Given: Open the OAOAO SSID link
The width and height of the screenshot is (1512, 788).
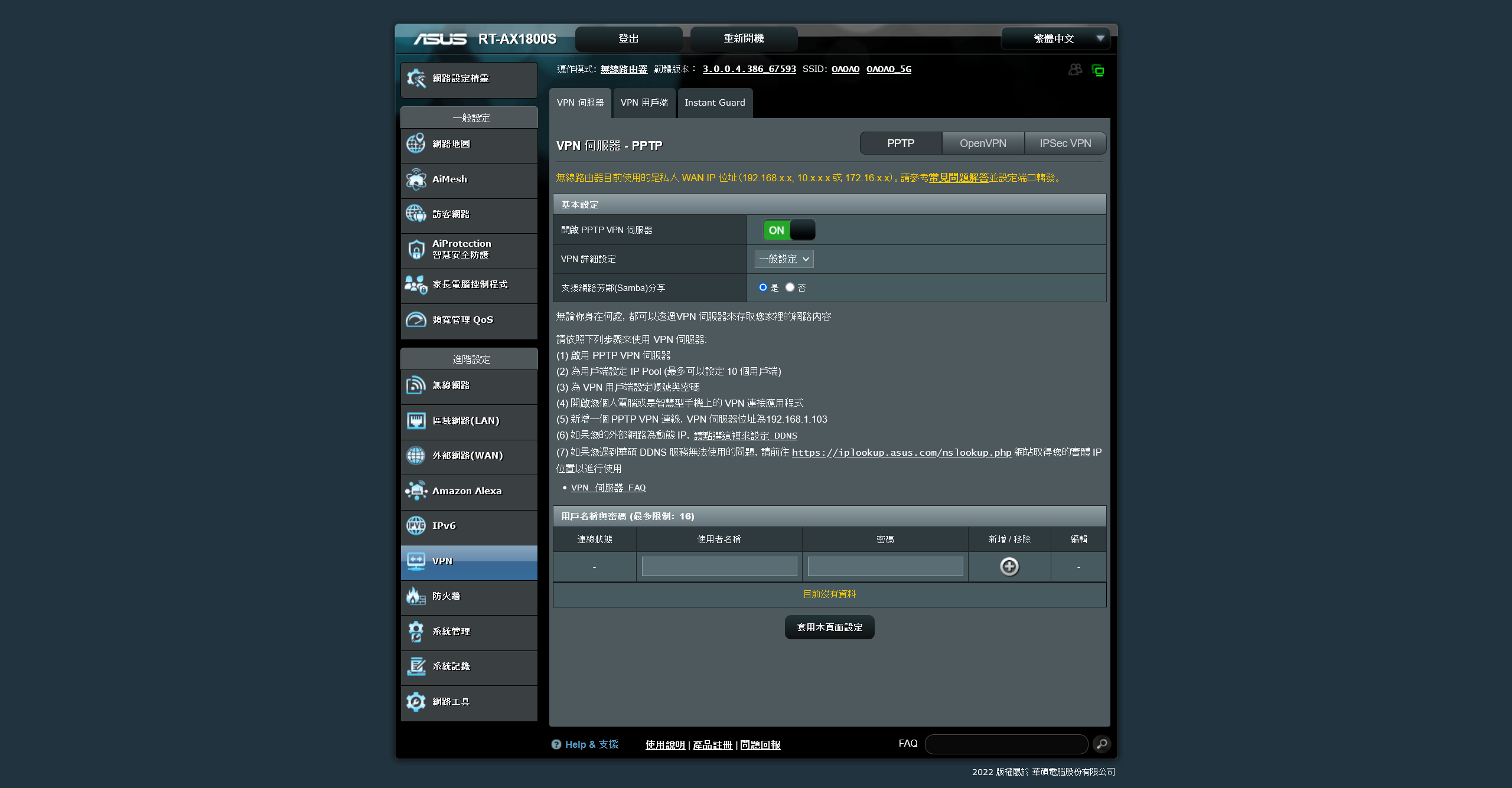Looking at the screenshot, I should click(845, 69).
